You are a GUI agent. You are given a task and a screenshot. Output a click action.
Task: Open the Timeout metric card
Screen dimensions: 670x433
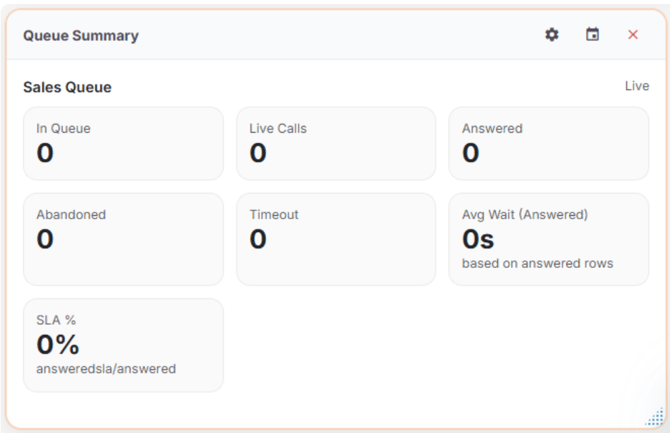(x=336, y=239)
